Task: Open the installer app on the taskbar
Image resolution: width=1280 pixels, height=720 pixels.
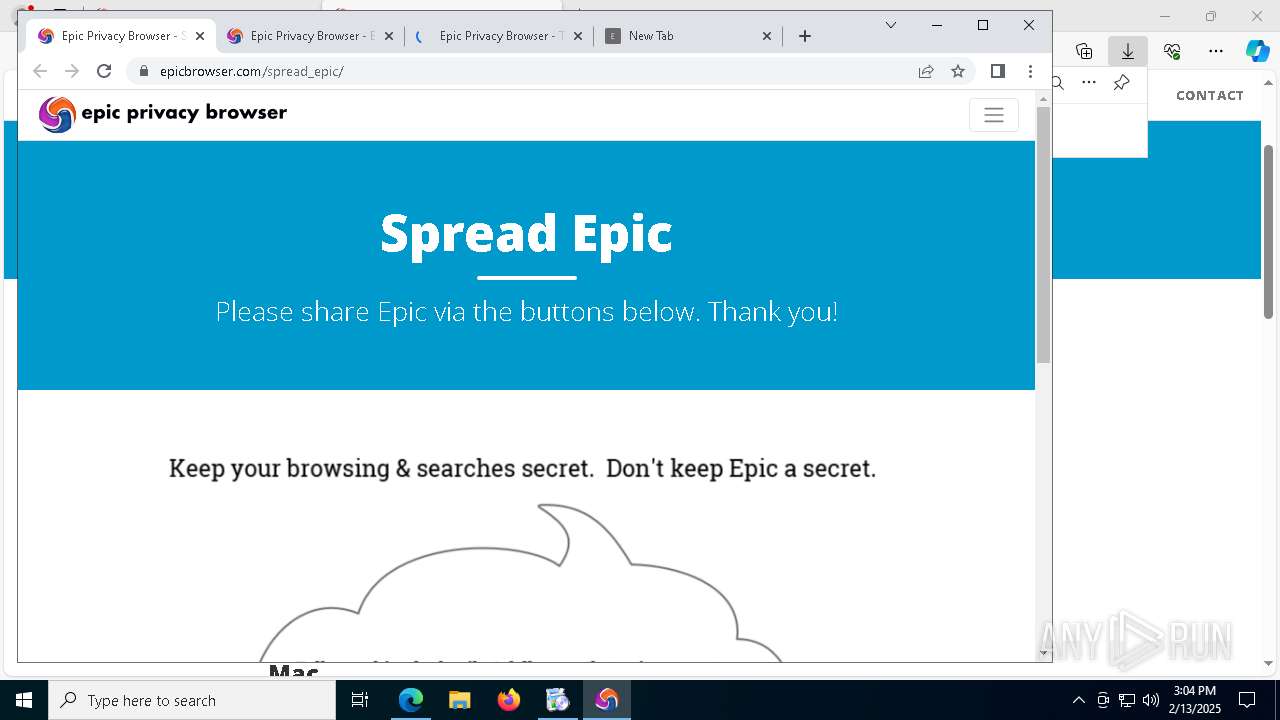Action: pyautogui.click(x=558, y=700)
